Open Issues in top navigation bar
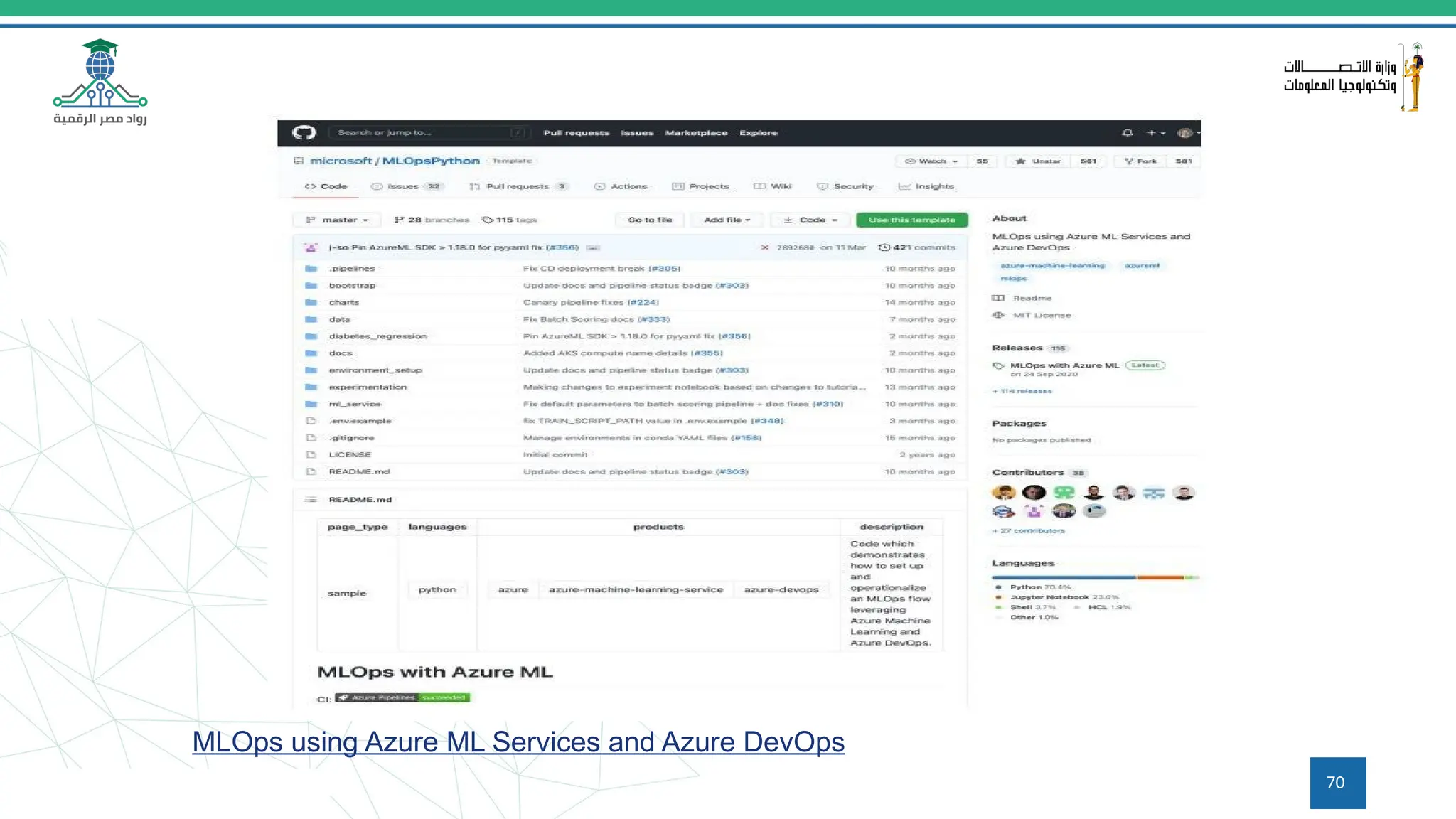The image size is (1456, 819). click(637, 133)
